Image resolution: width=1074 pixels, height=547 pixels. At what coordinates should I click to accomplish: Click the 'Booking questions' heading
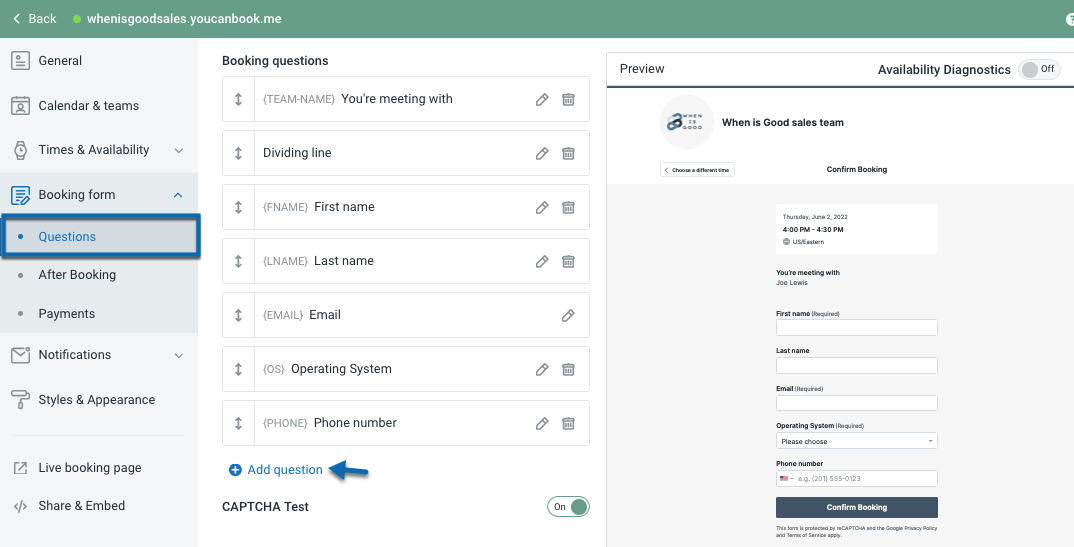tap(275, 61)
